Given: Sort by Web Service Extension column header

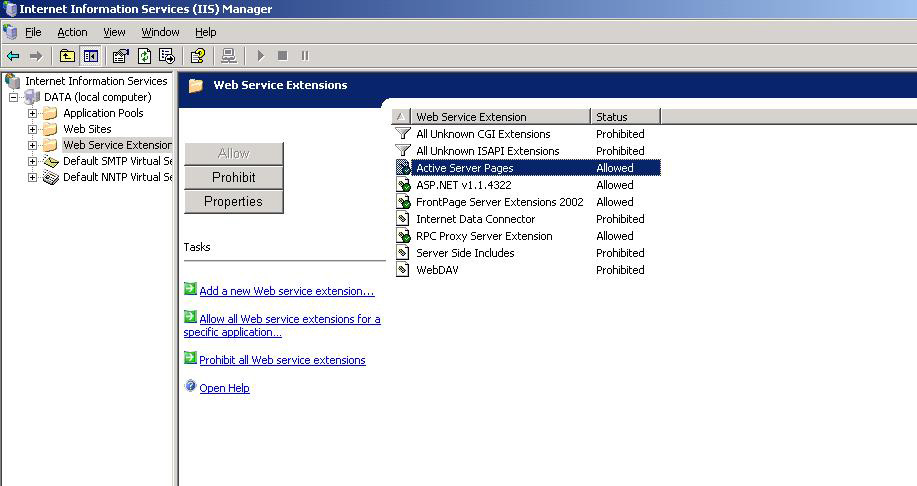Looking at the screenshot, I should 501,117.
